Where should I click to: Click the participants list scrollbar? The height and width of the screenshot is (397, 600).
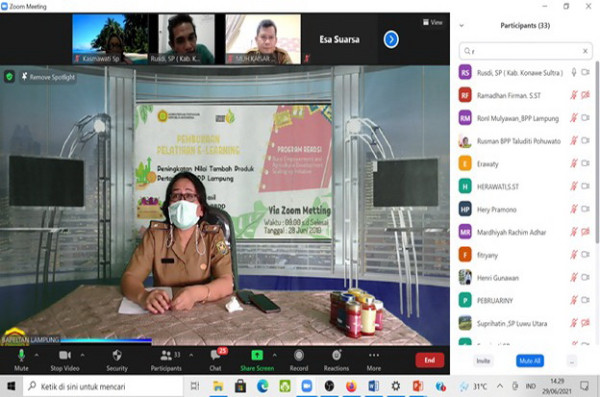coord(597,152)
